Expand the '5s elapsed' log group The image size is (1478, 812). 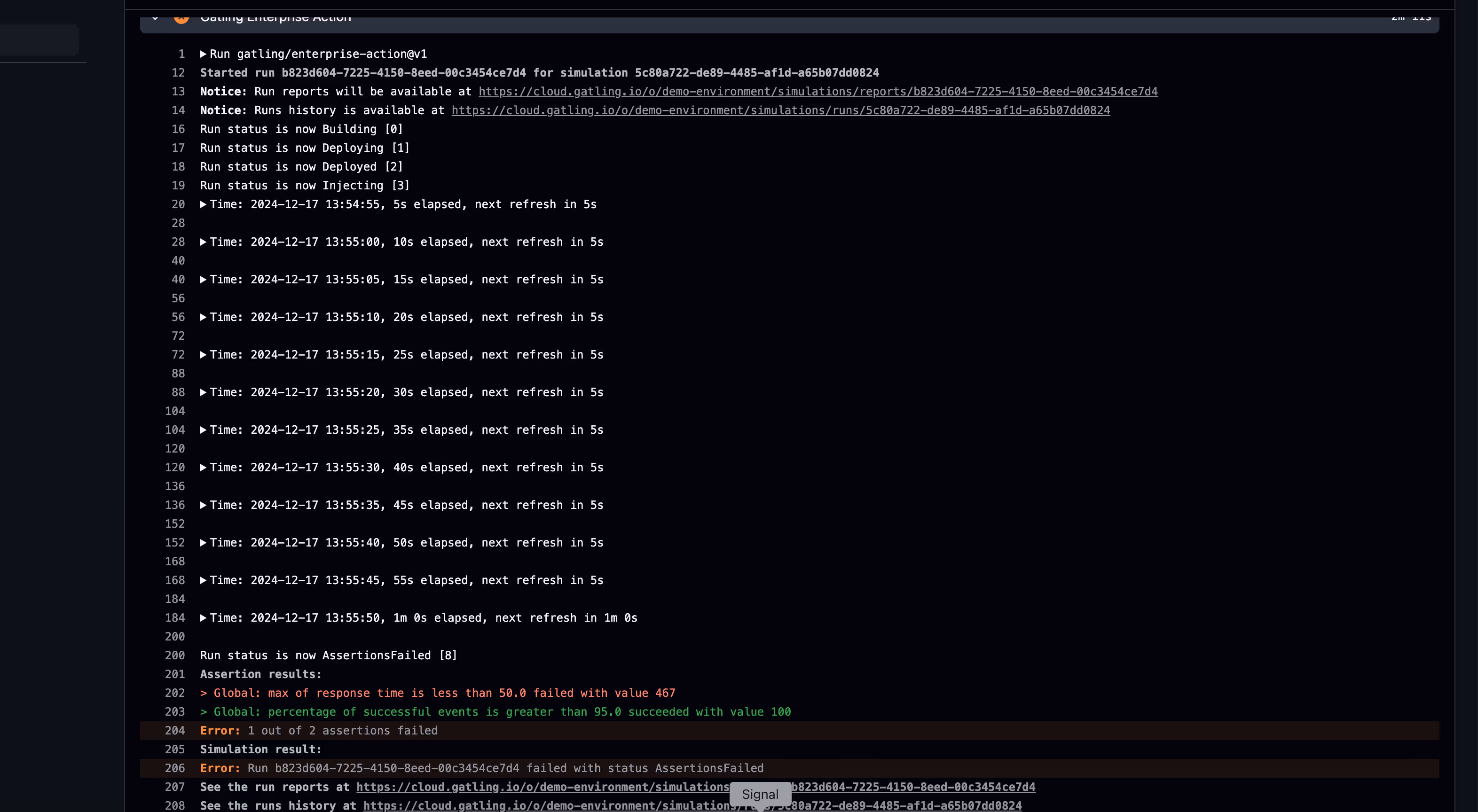pyautogui.click(x=203, y=204)
